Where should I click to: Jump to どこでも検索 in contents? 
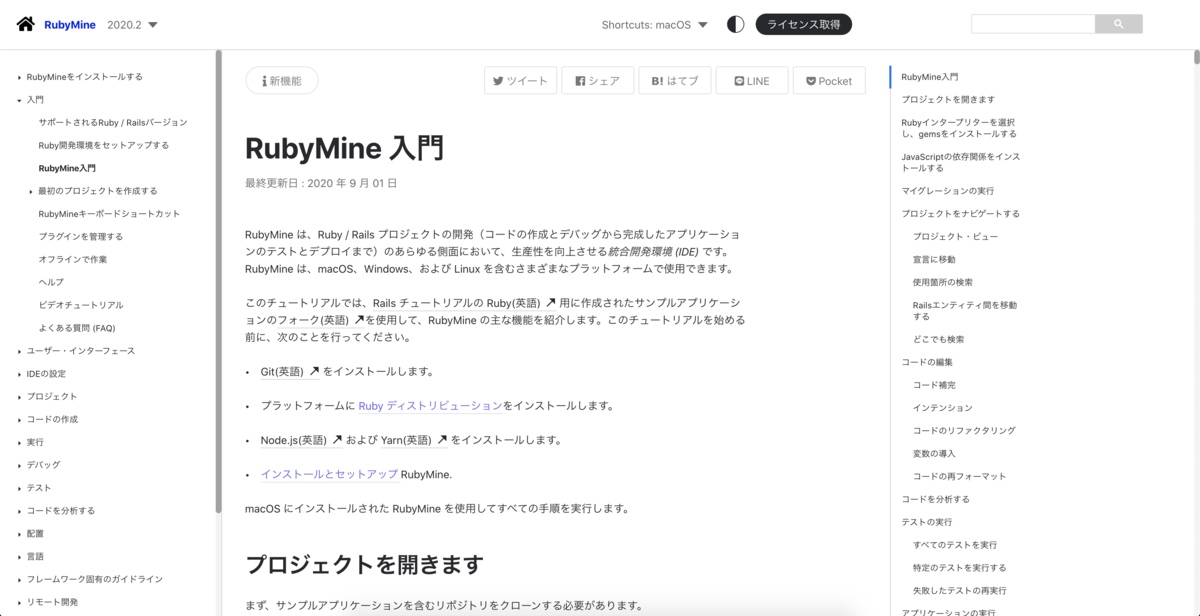click(x=938, y=339)
